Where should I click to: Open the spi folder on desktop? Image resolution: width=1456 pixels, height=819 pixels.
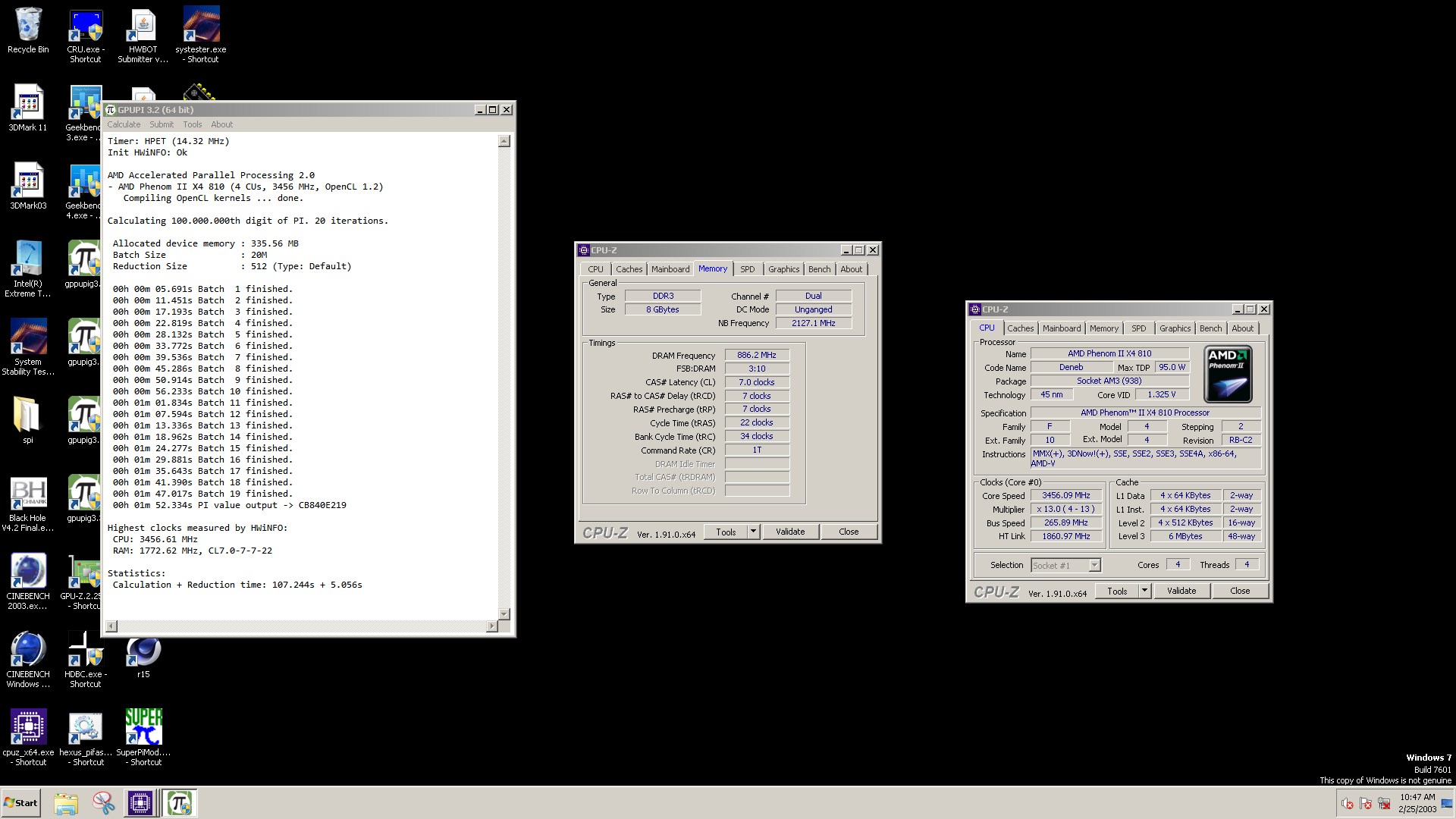pyautogui.click(x=28, y=421)
